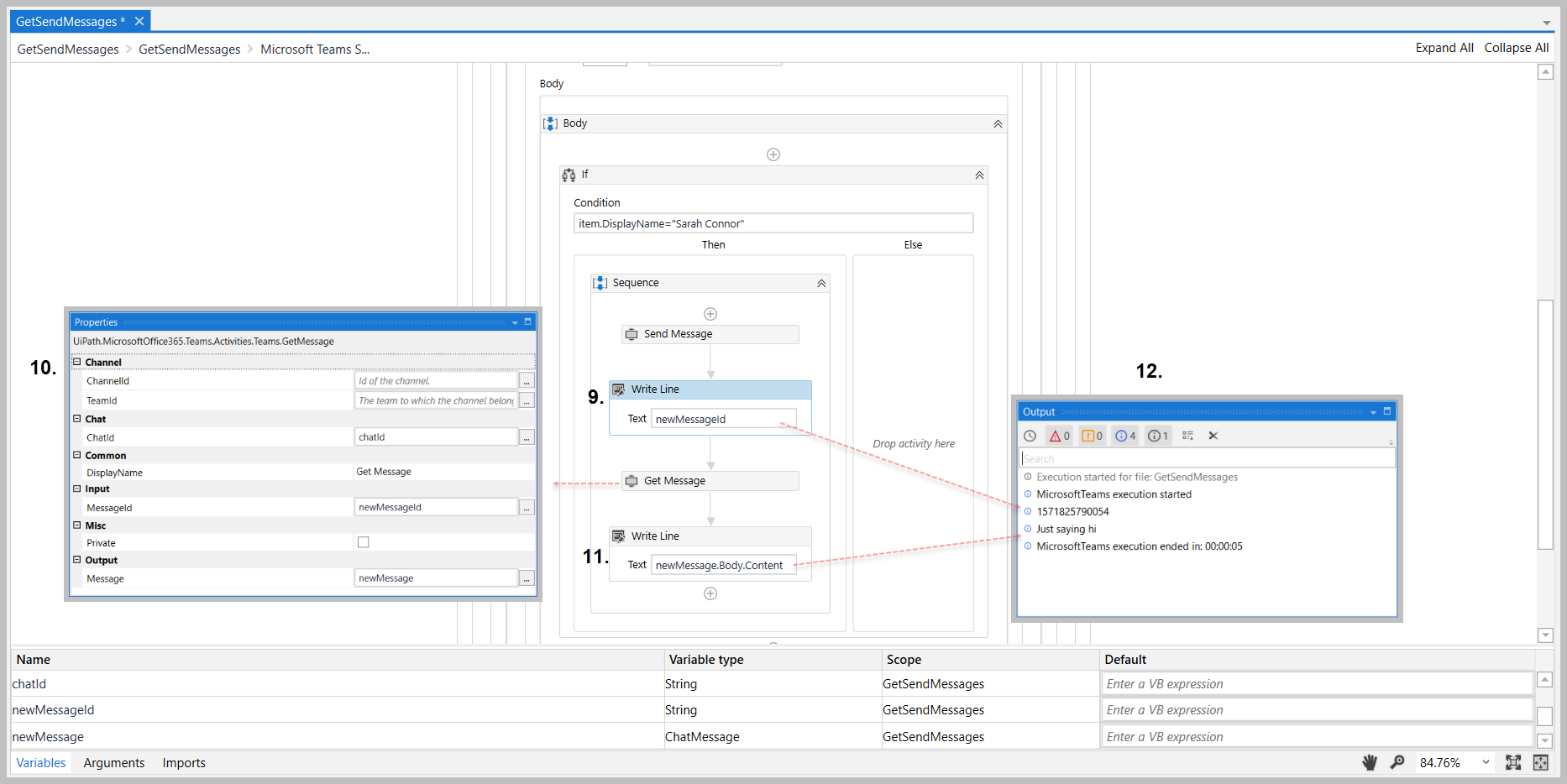Collapse the Misc category in Properties
This screenshot has width=1567, height=784.
pos(77,525)
